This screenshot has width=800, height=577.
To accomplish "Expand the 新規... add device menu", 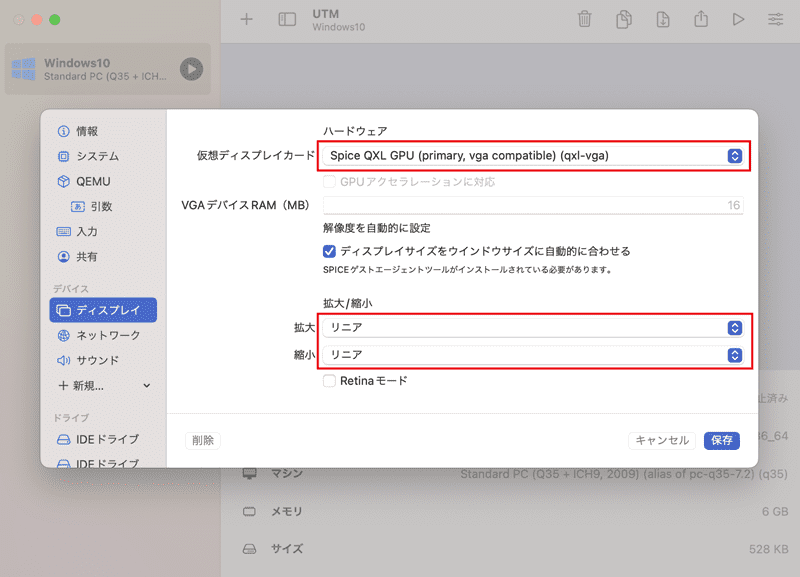I will pyautogui.click(x=104, y=385).
